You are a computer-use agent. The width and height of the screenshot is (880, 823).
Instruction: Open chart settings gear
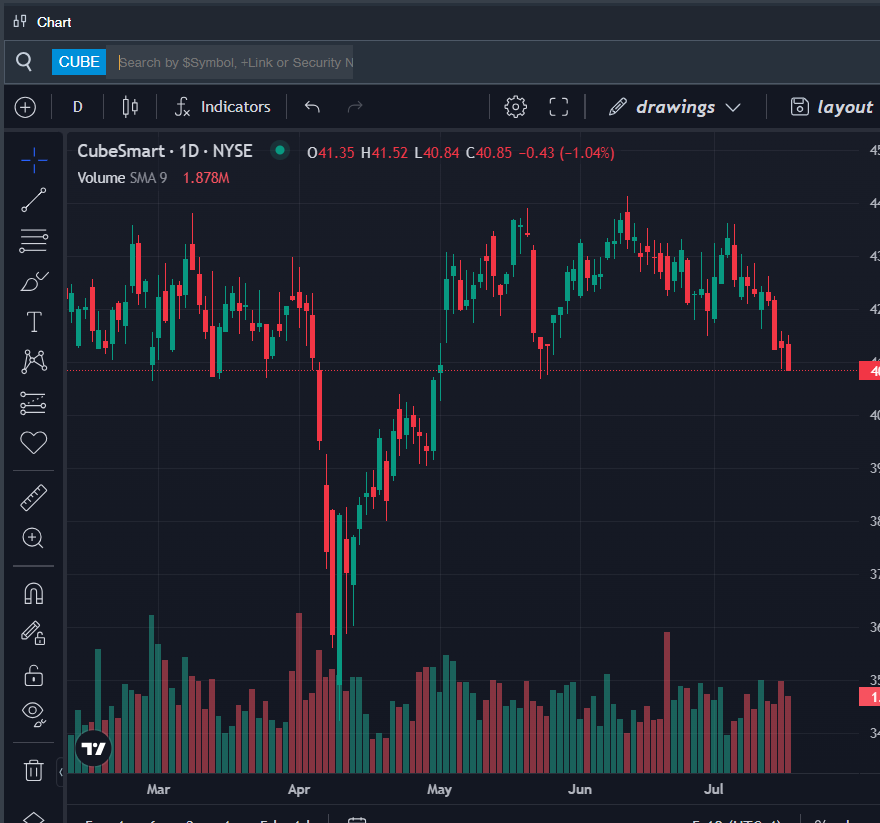pos(515,107)
